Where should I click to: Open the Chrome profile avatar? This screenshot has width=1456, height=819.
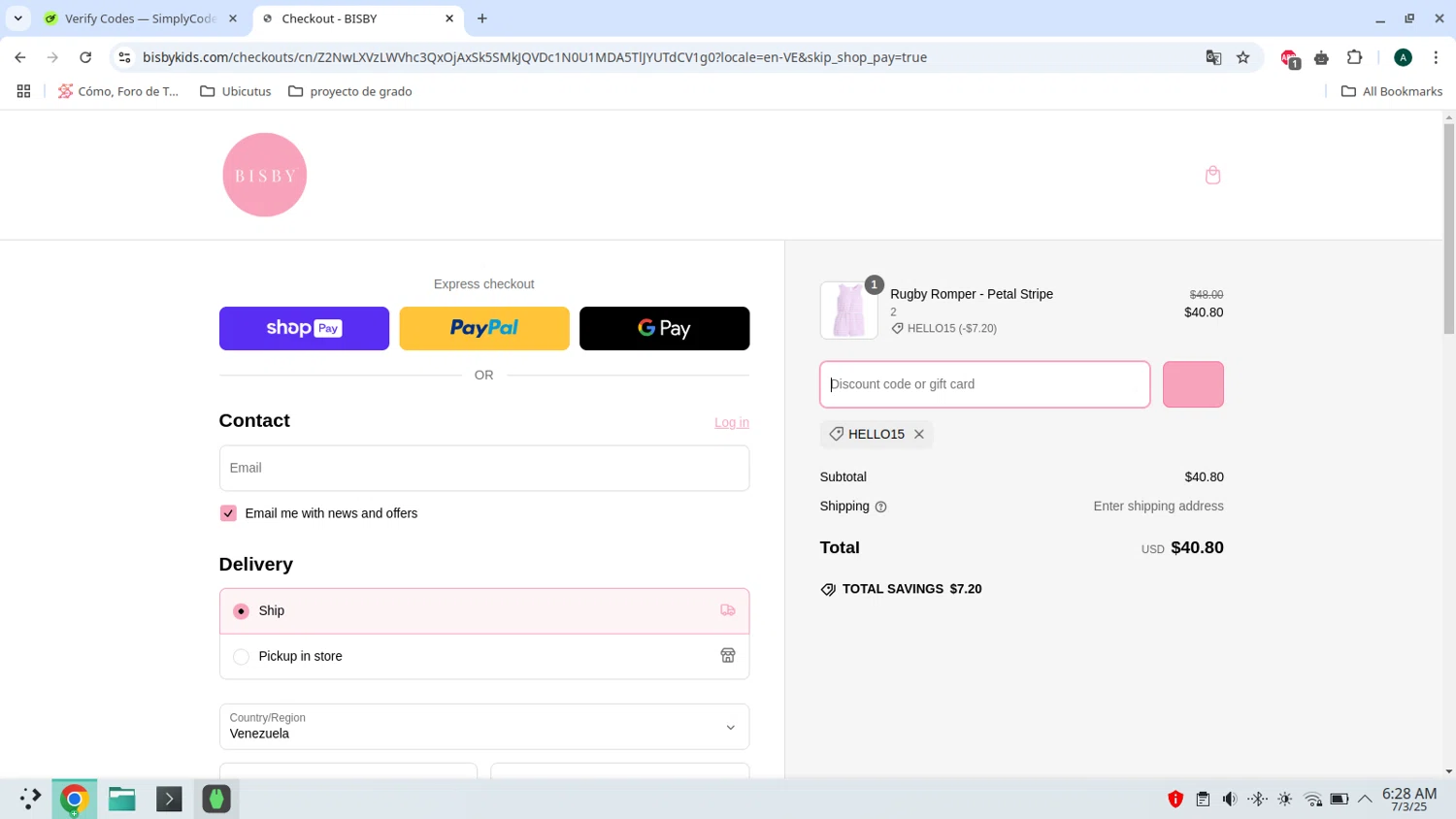coord(1403,57)
